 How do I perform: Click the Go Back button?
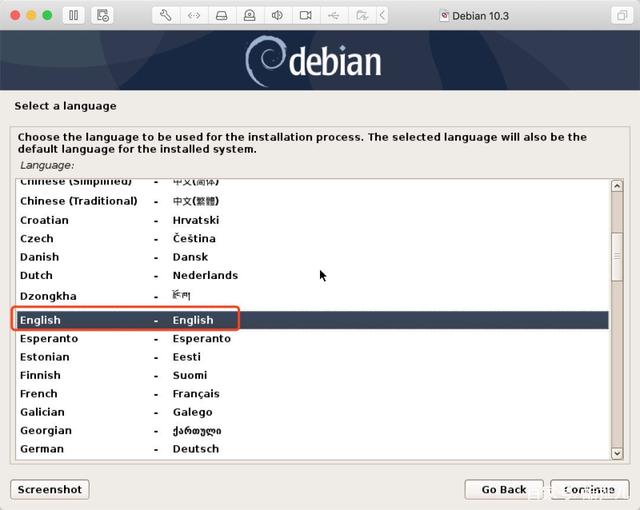pyautogui.click(x=504, y=489)
